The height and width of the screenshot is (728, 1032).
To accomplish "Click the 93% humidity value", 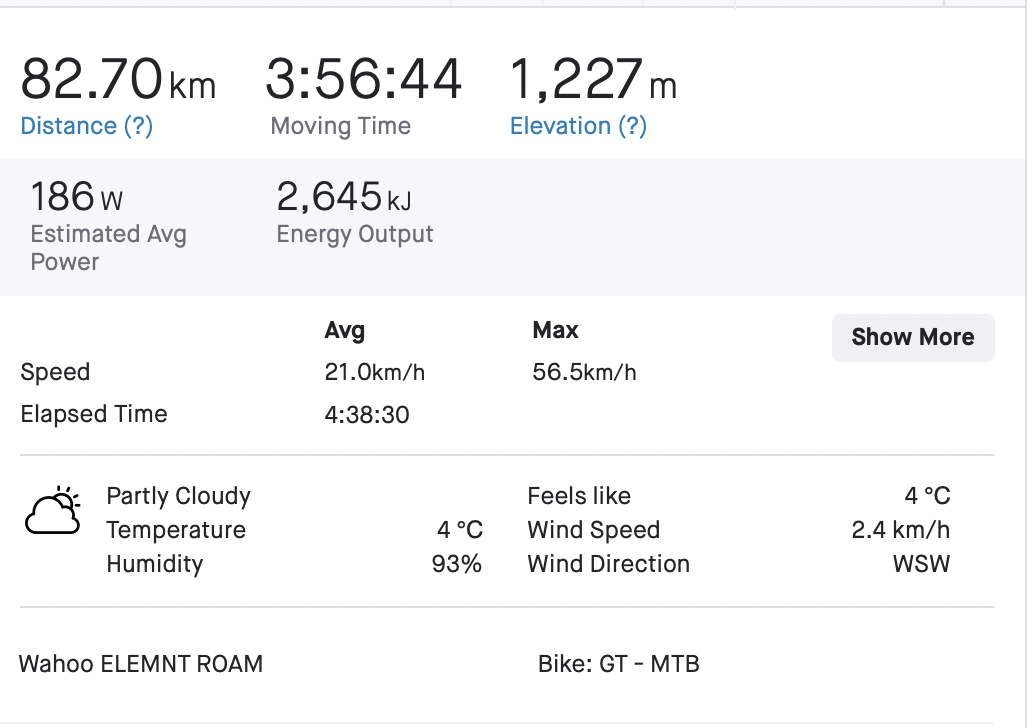I will (x=457, y=564).
